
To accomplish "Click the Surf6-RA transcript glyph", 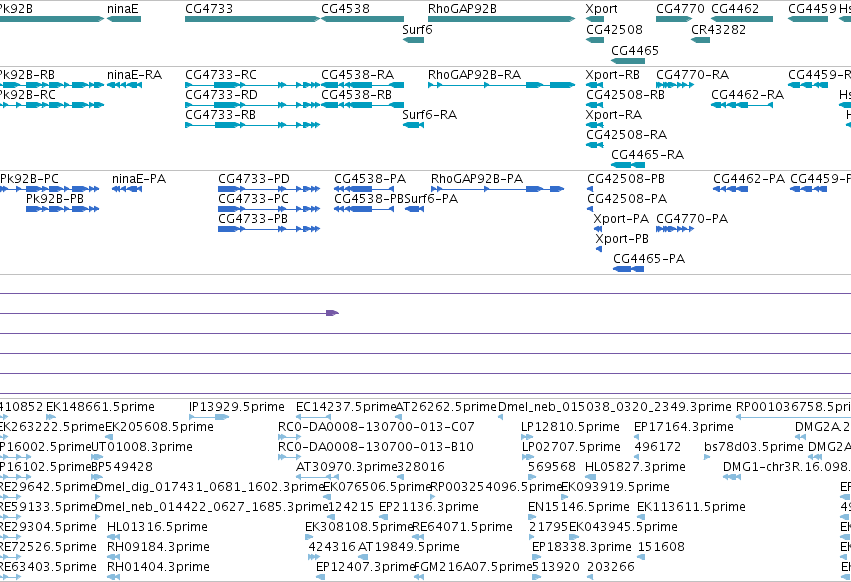I will pos(414,125).
